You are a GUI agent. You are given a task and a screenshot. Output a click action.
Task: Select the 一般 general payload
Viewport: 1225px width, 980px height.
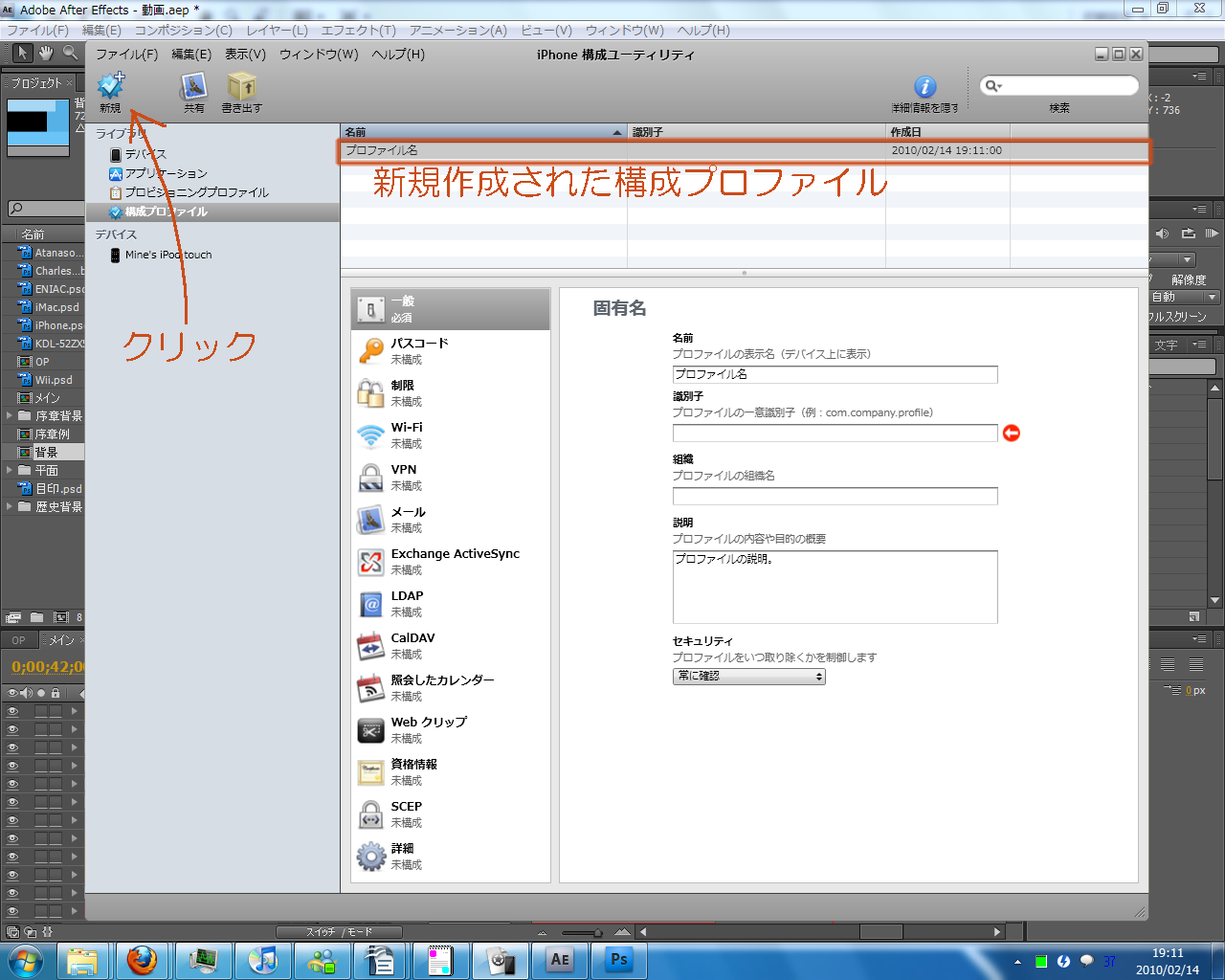451,309
